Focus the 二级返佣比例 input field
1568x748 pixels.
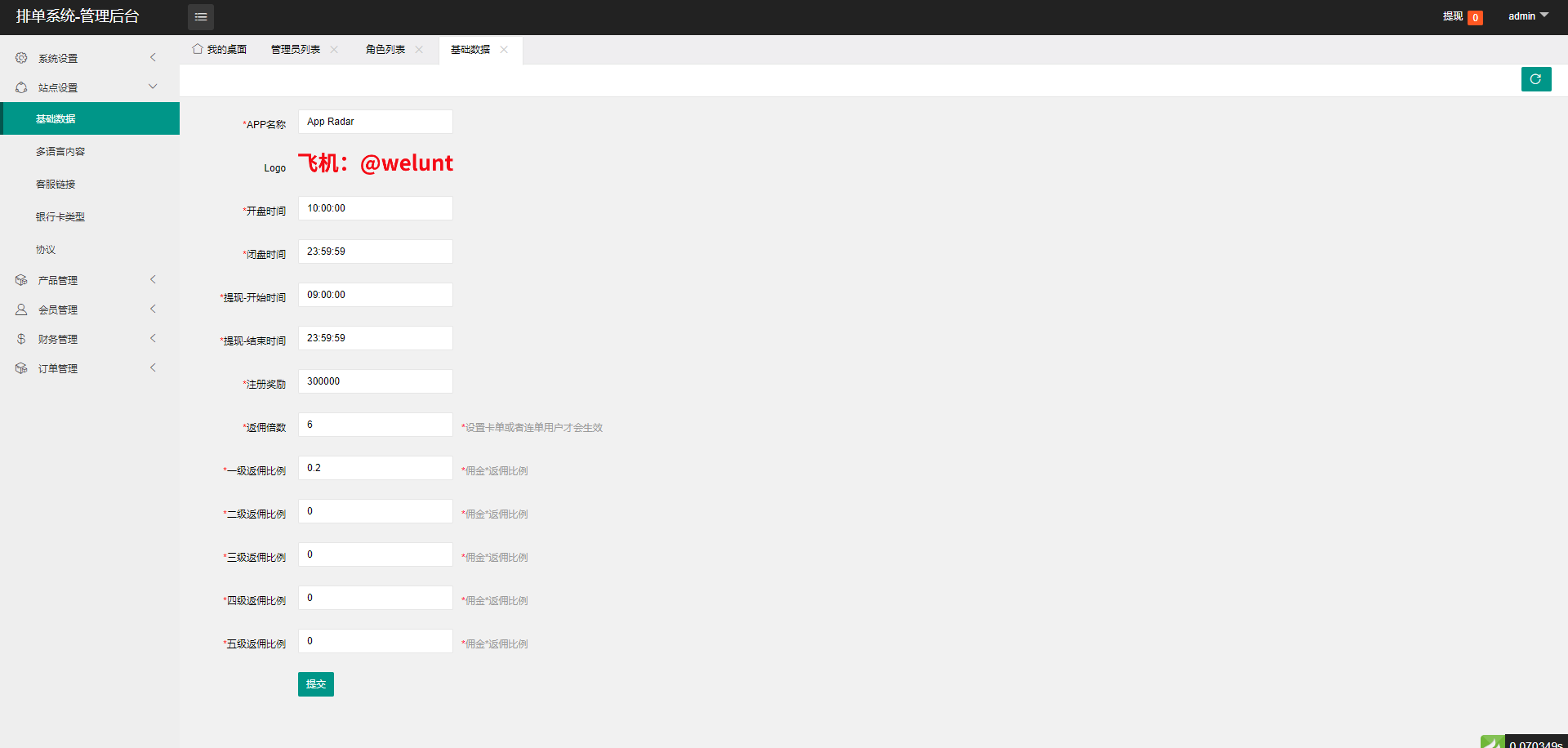[376, 511]
